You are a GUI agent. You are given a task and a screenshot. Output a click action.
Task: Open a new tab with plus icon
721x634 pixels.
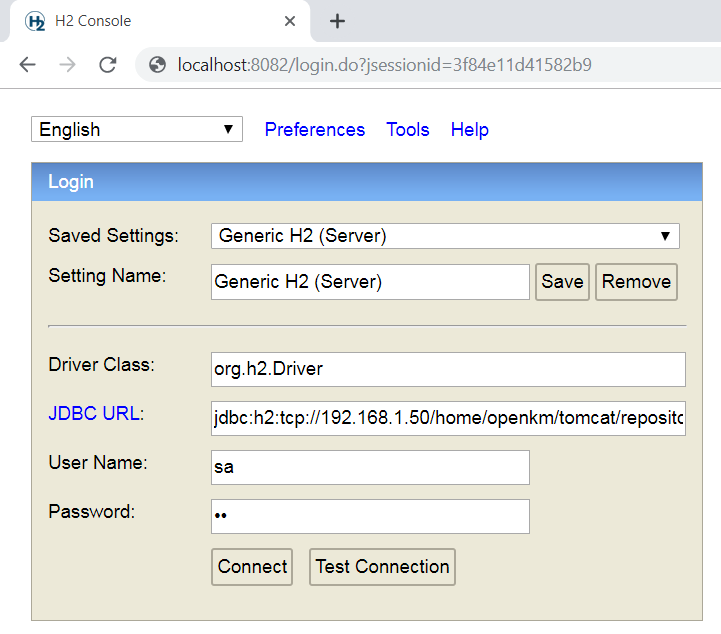(337, 21)
